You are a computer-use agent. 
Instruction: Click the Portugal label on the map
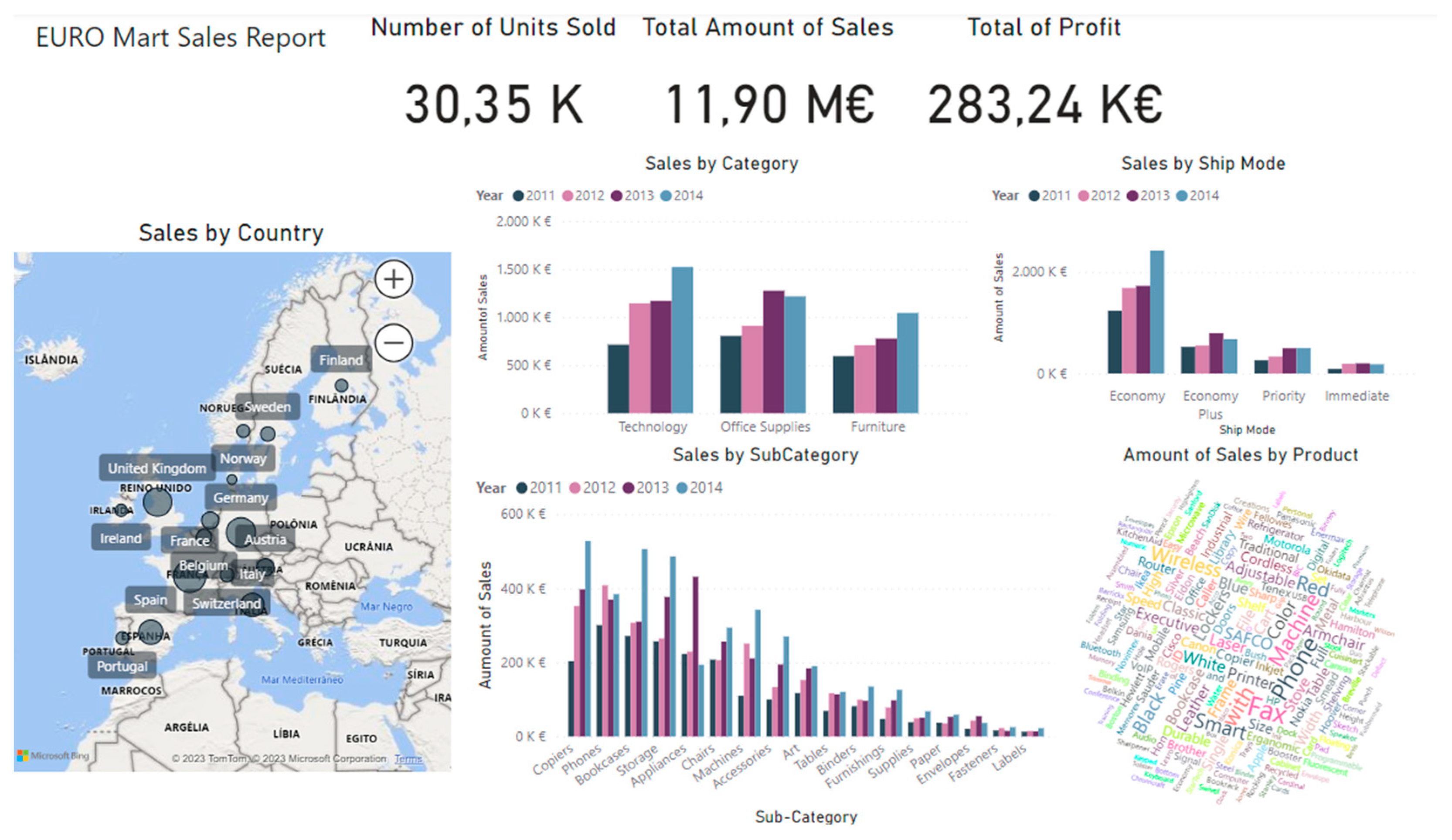click(x=122, y=666)
